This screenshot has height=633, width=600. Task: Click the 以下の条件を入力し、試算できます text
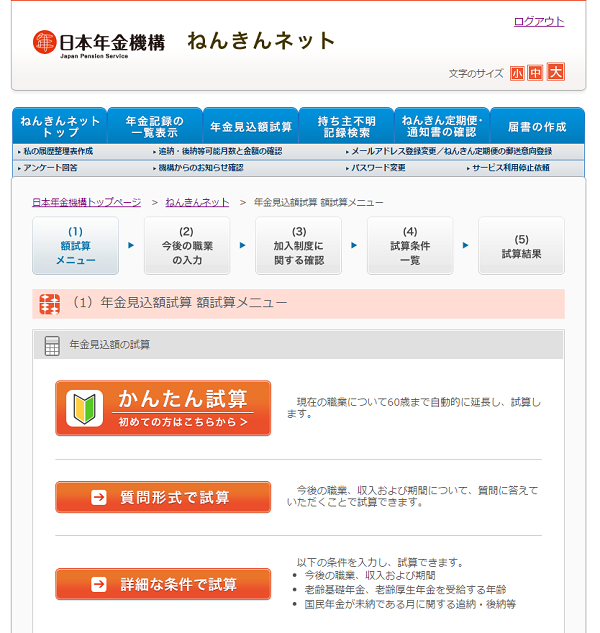(x=380, y=562)
